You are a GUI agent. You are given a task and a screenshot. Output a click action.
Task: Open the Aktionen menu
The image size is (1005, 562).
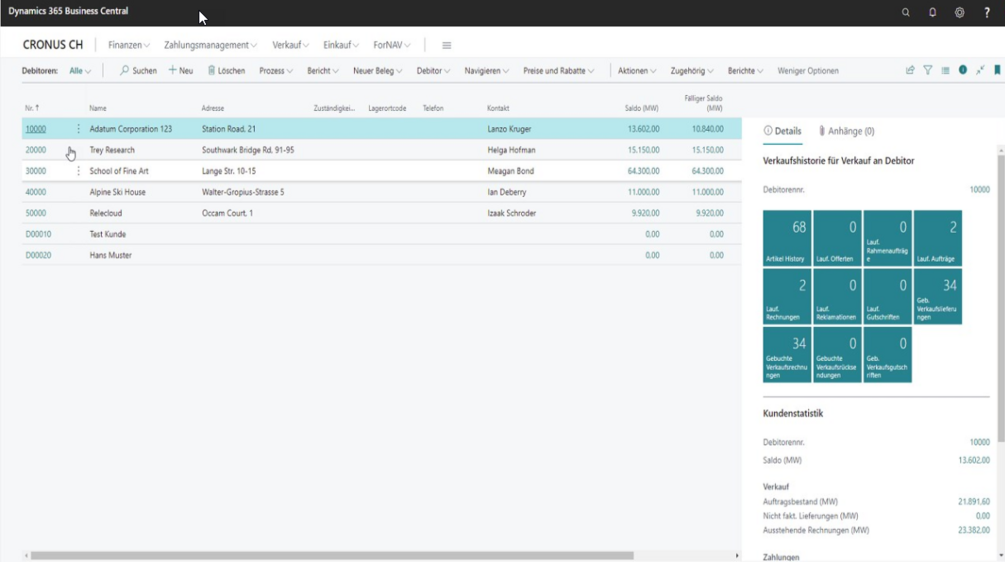click(x=636, y=70)
